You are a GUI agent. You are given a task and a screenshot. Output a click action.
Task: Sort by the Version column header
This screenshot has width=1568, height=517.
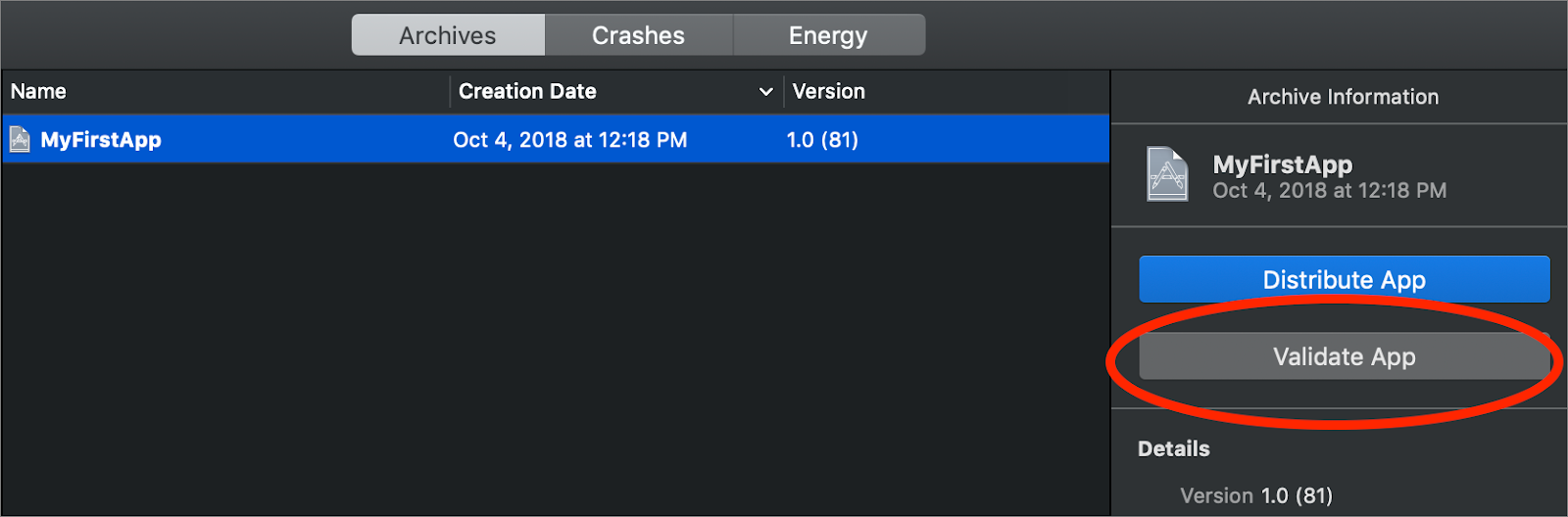[829, 92]
